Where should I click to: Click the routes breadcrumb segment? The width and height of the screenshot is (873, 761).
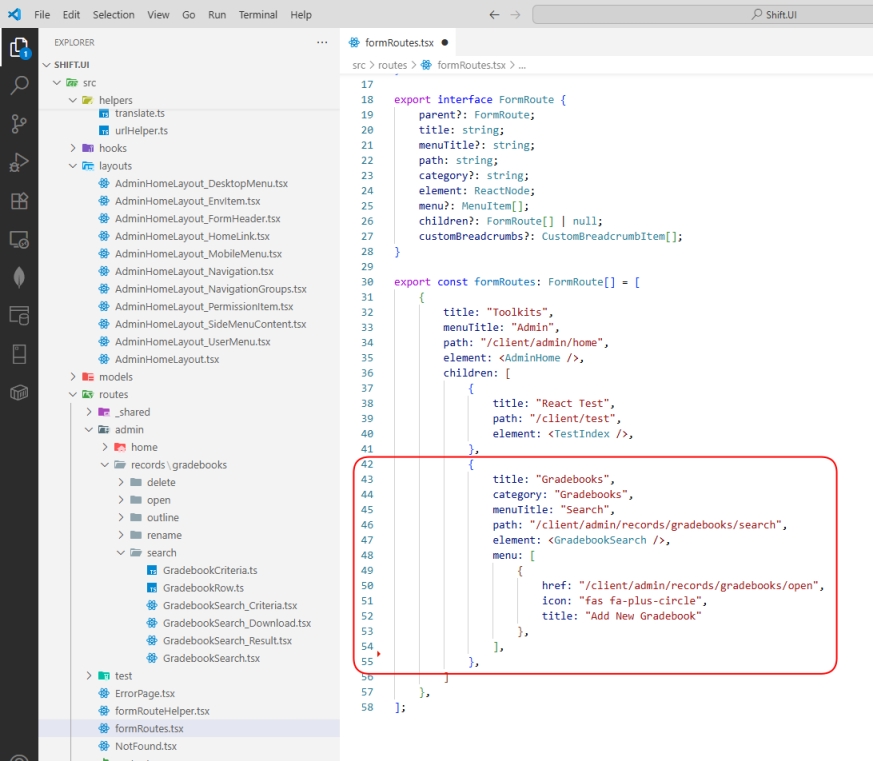click(393, 65)
